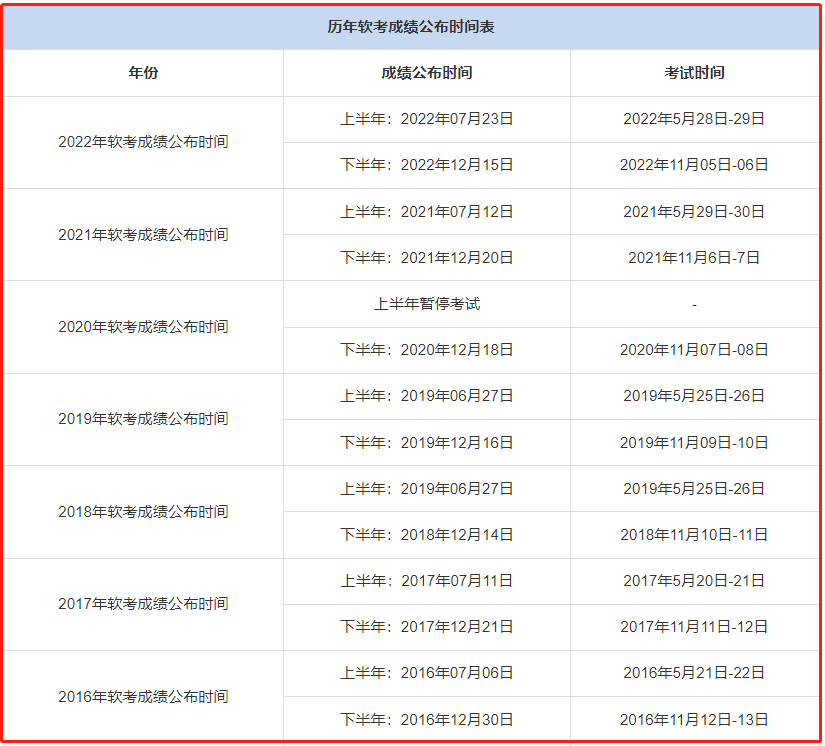Click the cell 上半年：2022年07月23日
825x746 pixels.
[x=427, y=119]
